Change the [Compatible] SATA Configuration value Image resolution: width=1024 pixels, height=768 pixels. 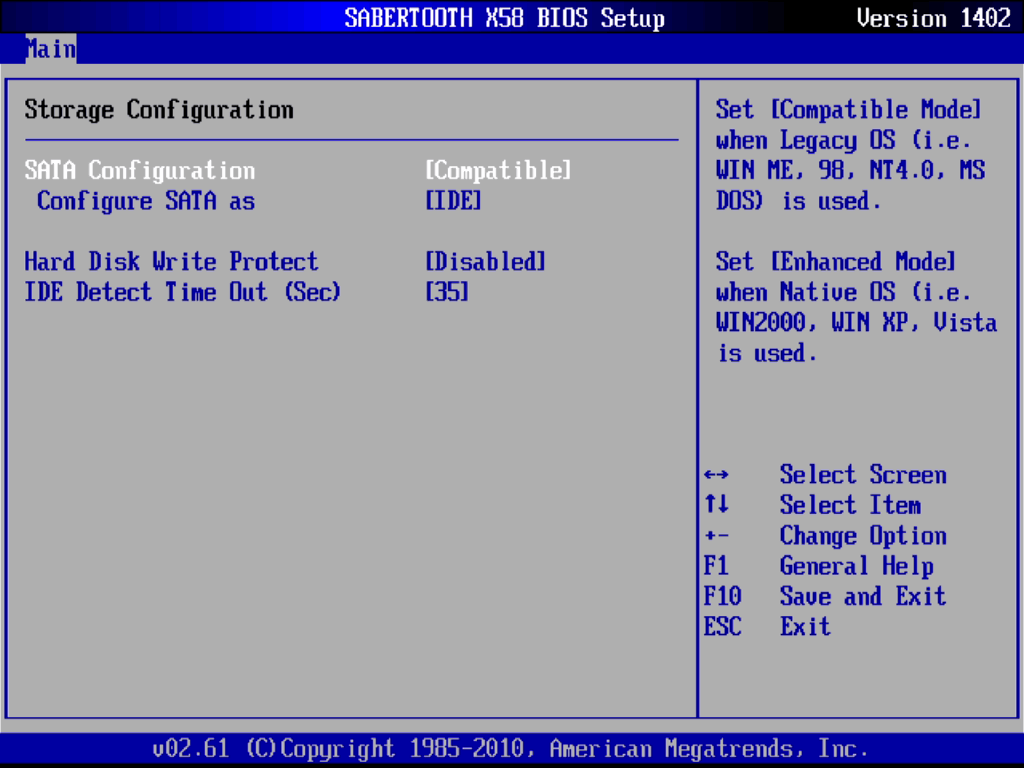[x=498, y=170]
